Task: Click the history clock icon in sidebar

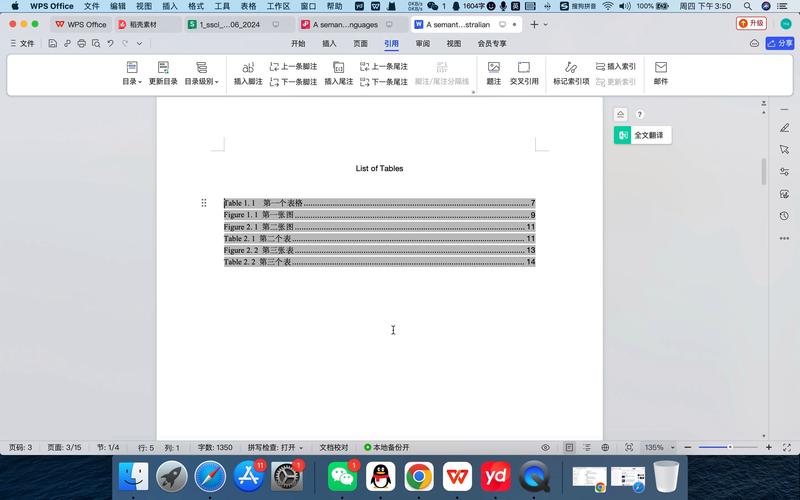Action: click(784, 216)
